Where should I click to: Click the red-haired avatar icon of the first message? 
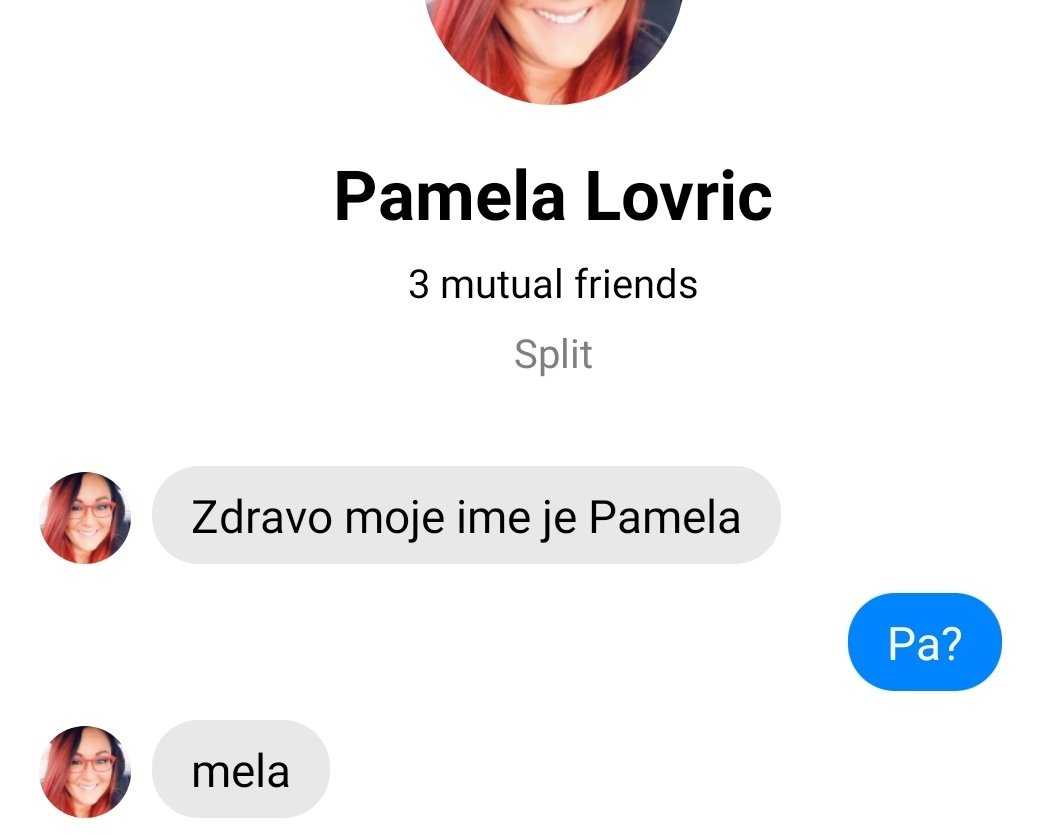coord(85,517)
